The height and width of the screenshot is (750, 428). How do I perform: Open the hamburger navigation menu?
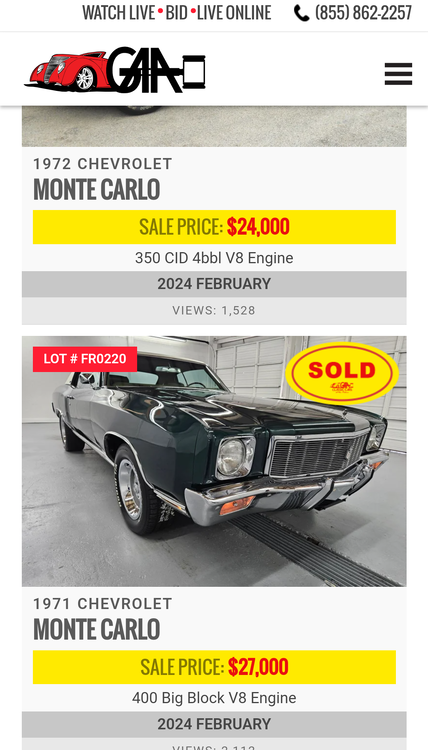[398, 74]
